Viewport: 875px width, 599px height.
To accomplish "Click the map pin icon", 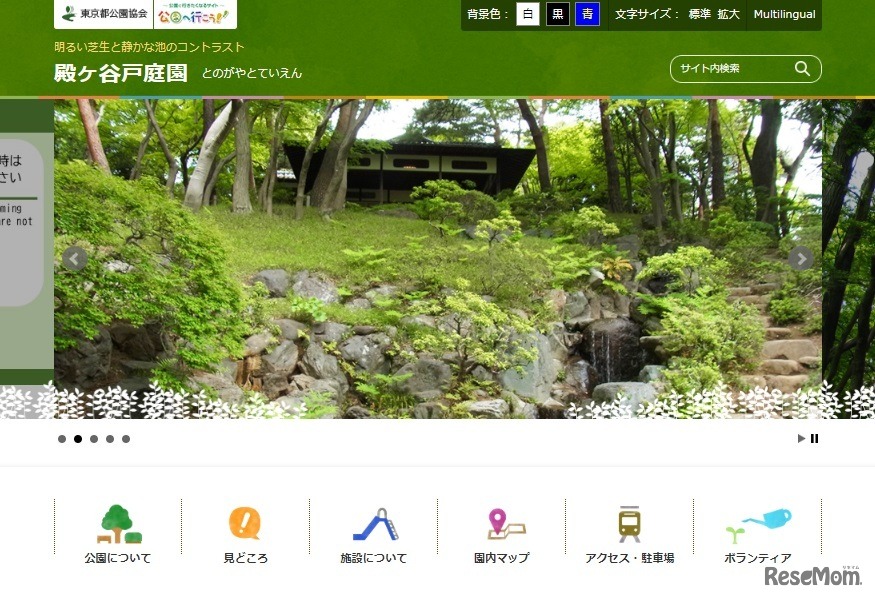I will pyautogui.click(x=505, y=524).
